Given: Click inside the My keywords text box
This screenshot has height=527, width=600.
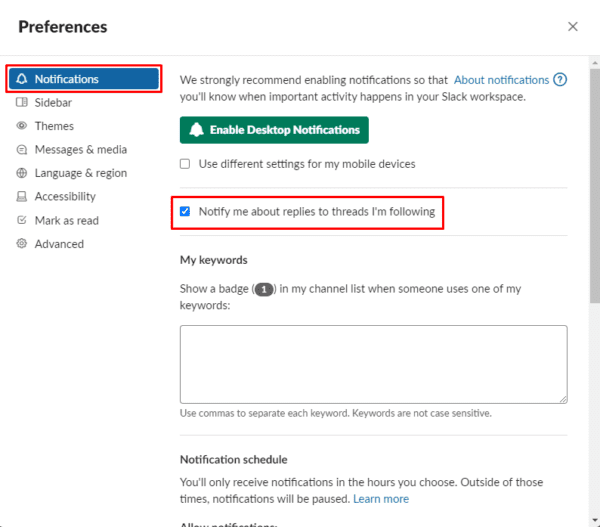Looking at the screenshot, I should [373, 364].
